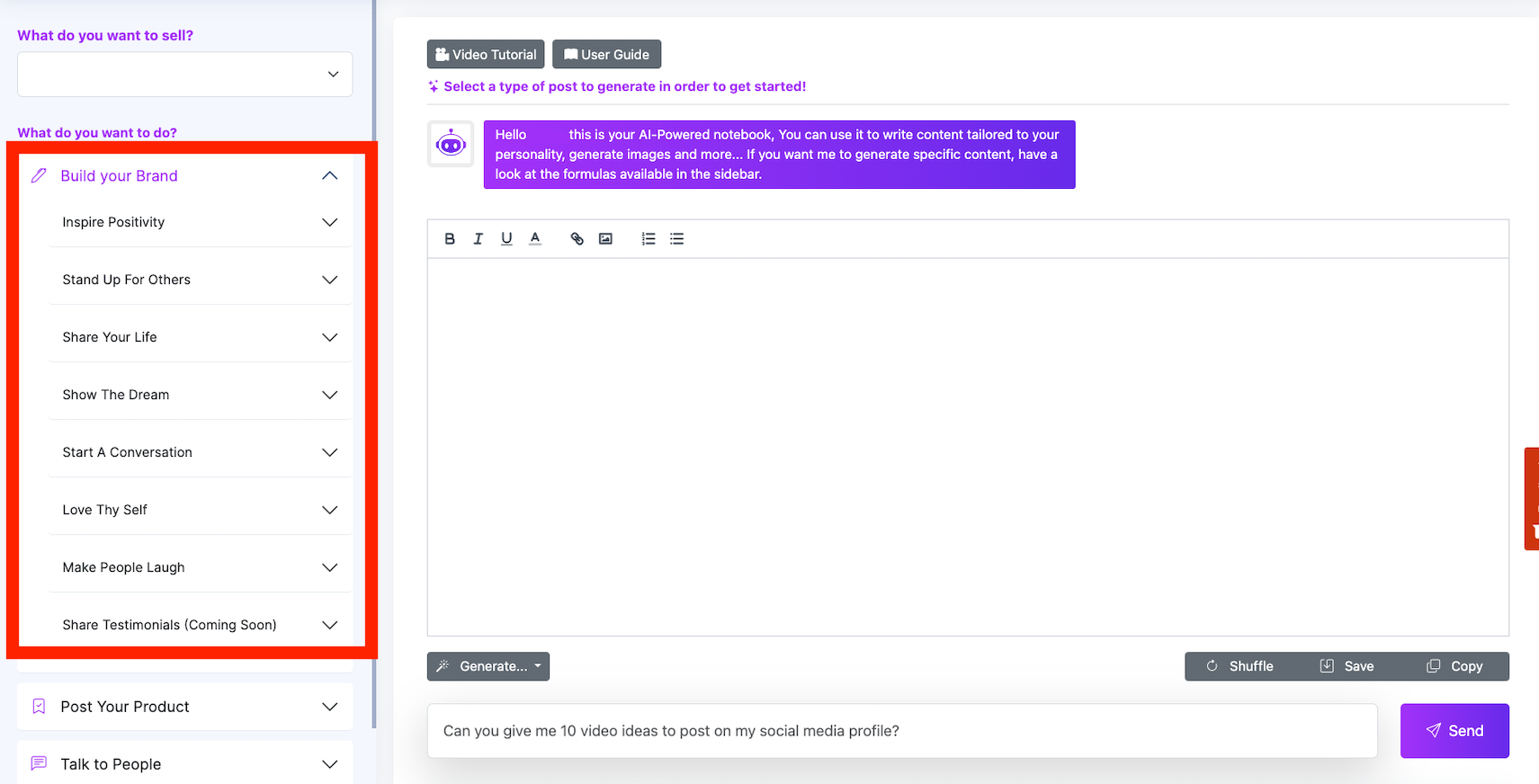Image resolution: width=1539 pixels, height=784 pixels.
Task: Open the Video Tutorial button
Action: 486,54
